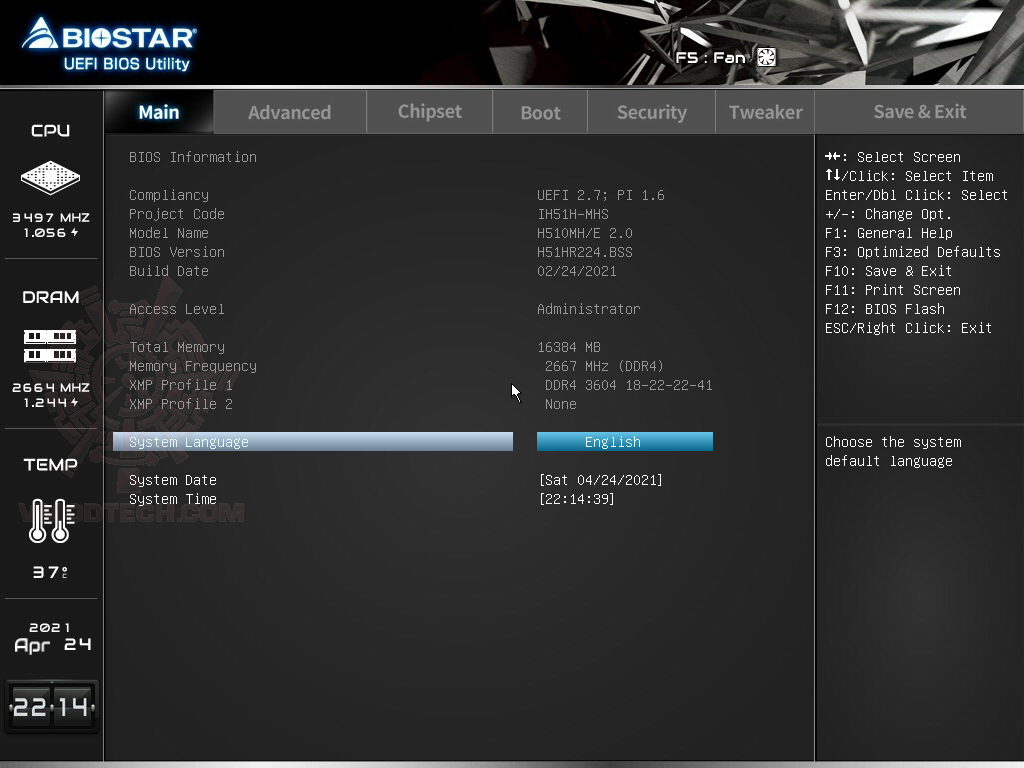Switch to the Main tab
Screen dimensions: 1024x768
[159, 112]
